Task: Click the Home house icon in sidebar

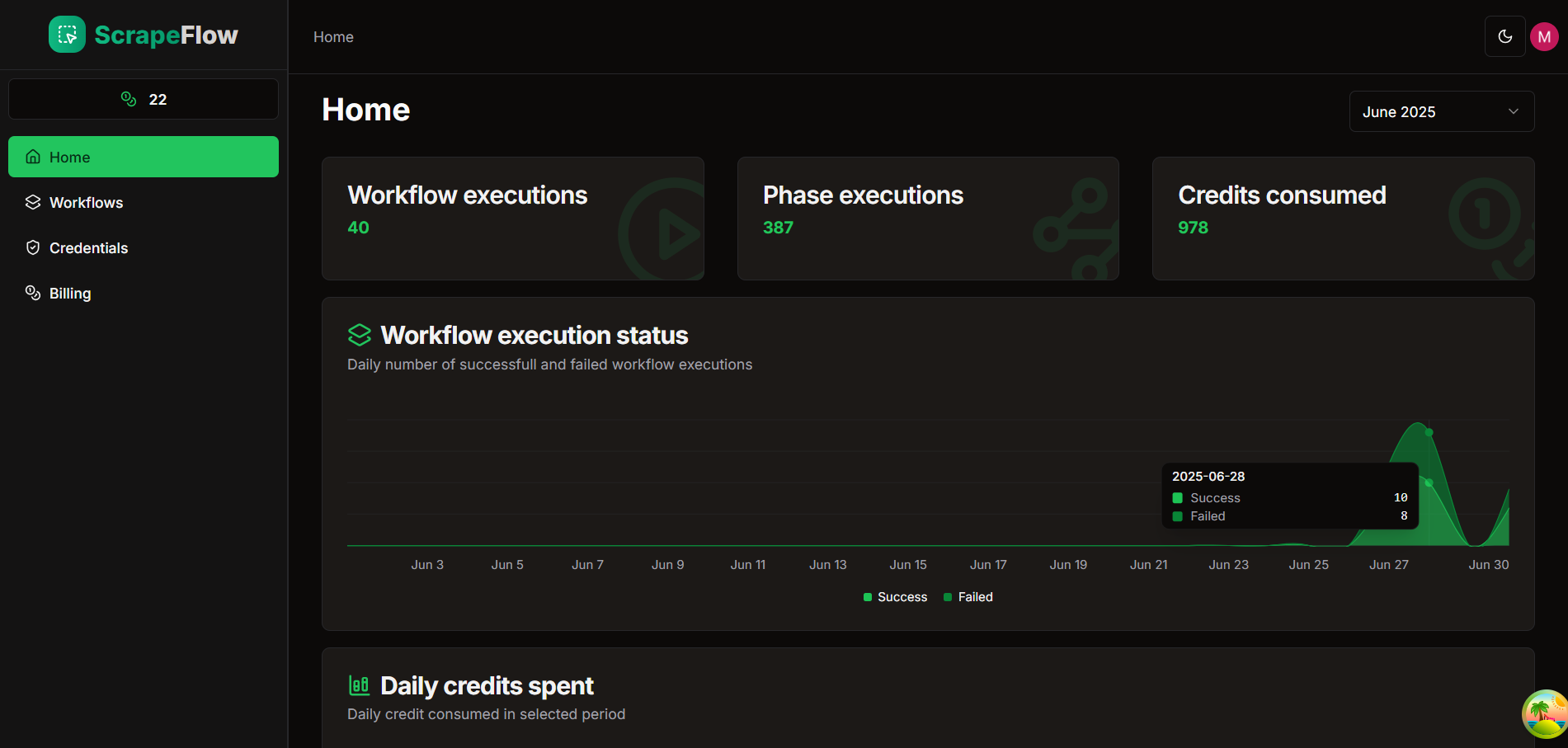Action: pos(33,157)
